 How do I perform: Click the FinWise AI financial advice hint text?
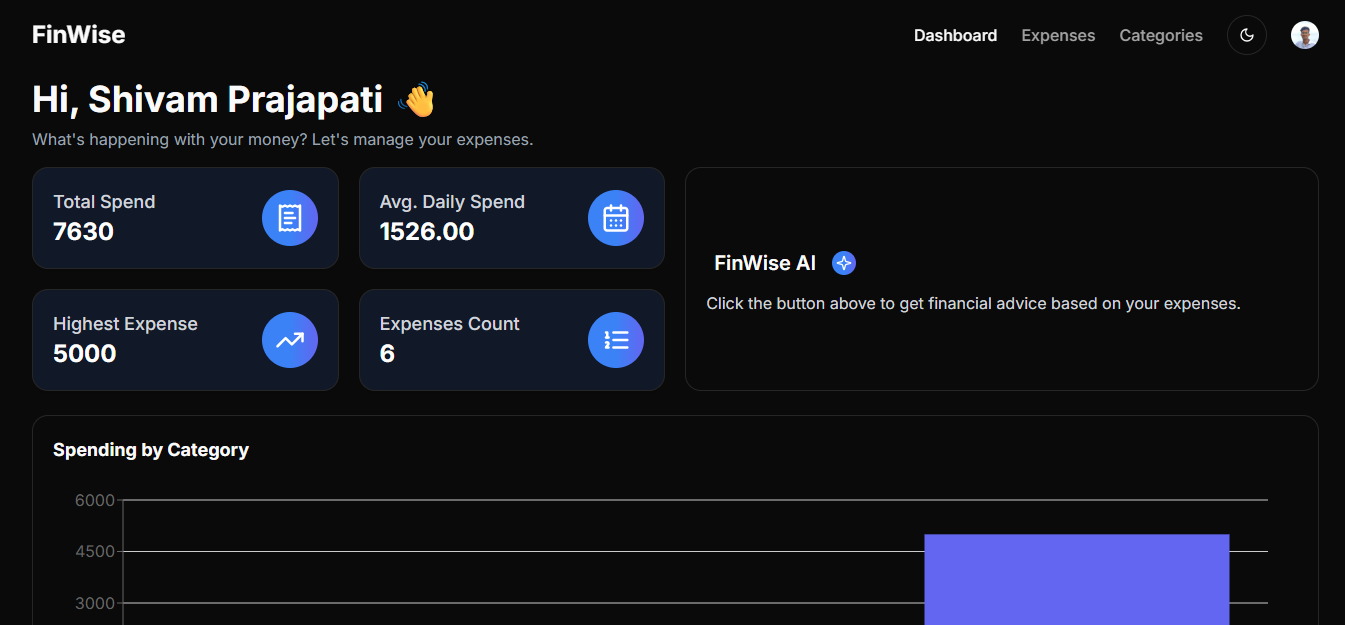pos(973,303)
